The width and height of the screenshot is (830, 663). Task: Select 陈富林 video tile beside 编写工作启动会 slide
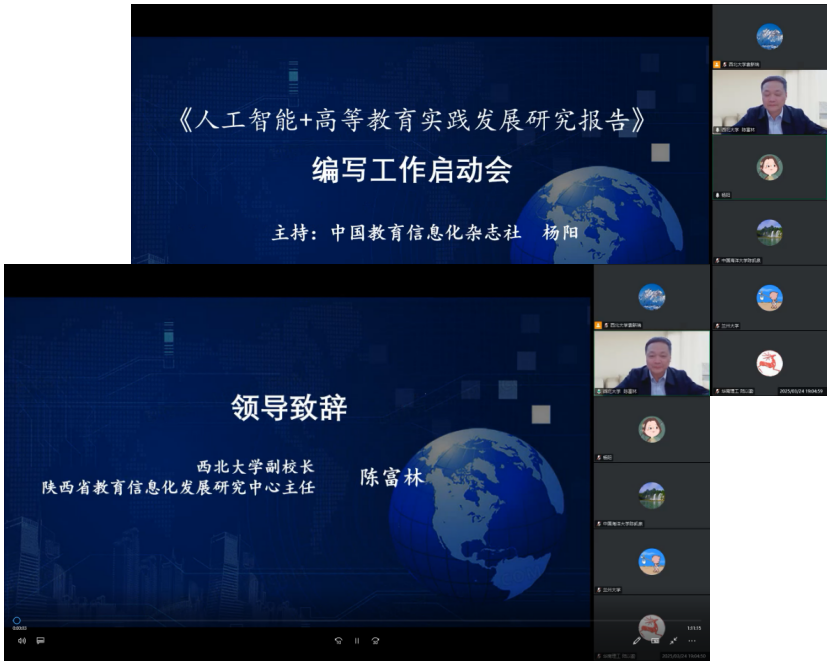[x=769, y=101]
